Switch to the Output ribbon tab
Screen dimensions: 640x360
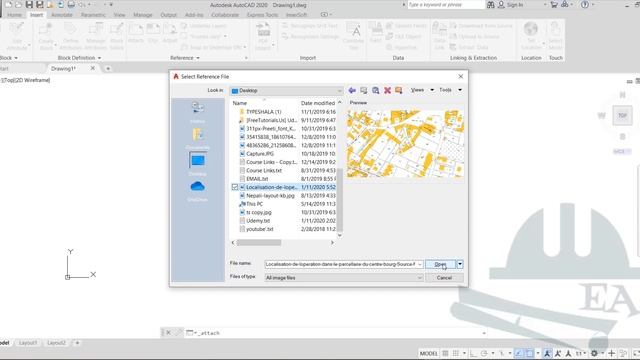(169, 15)
